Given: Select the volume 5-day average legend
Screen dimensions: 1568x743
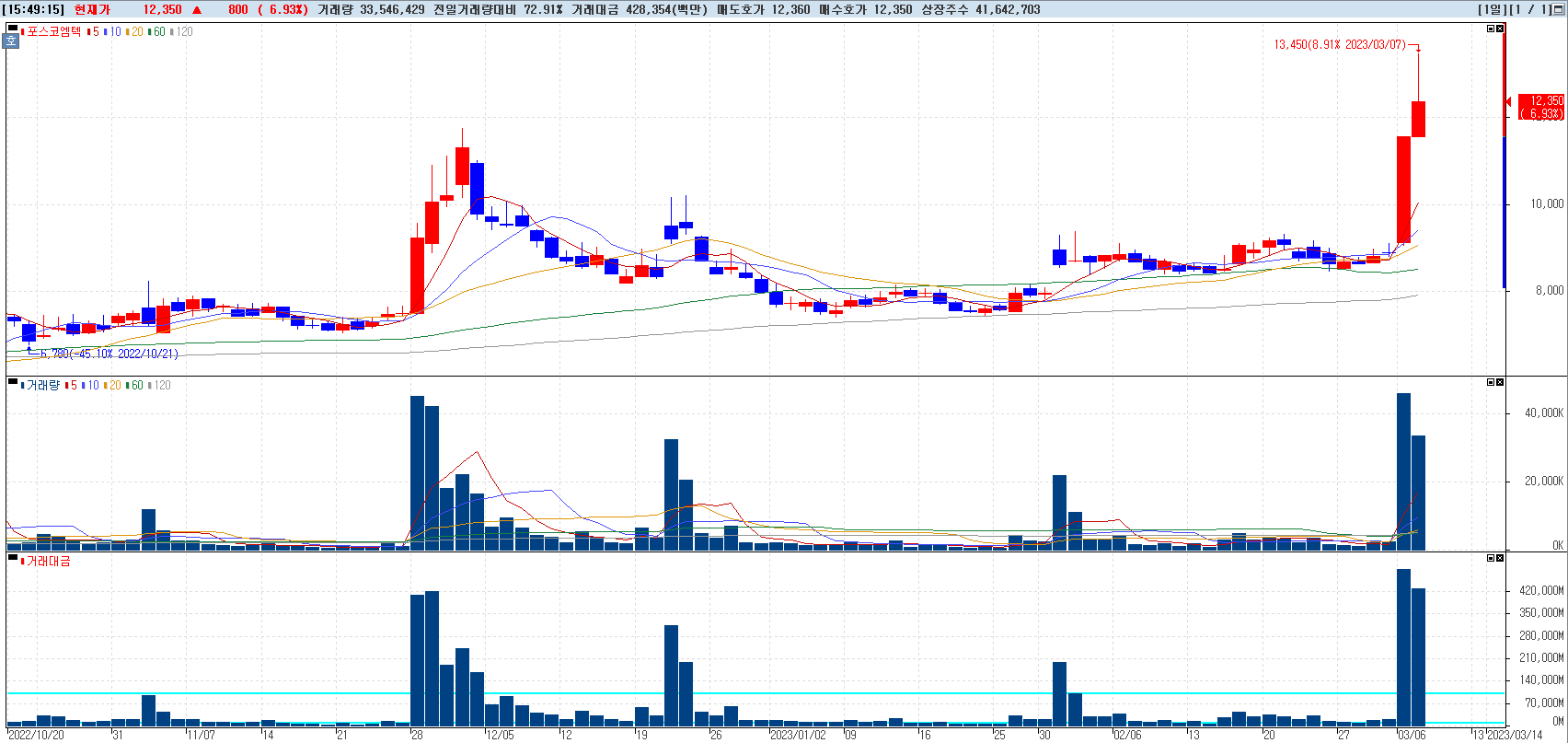Looking at the screenshot, I should [x=71, y=385].
